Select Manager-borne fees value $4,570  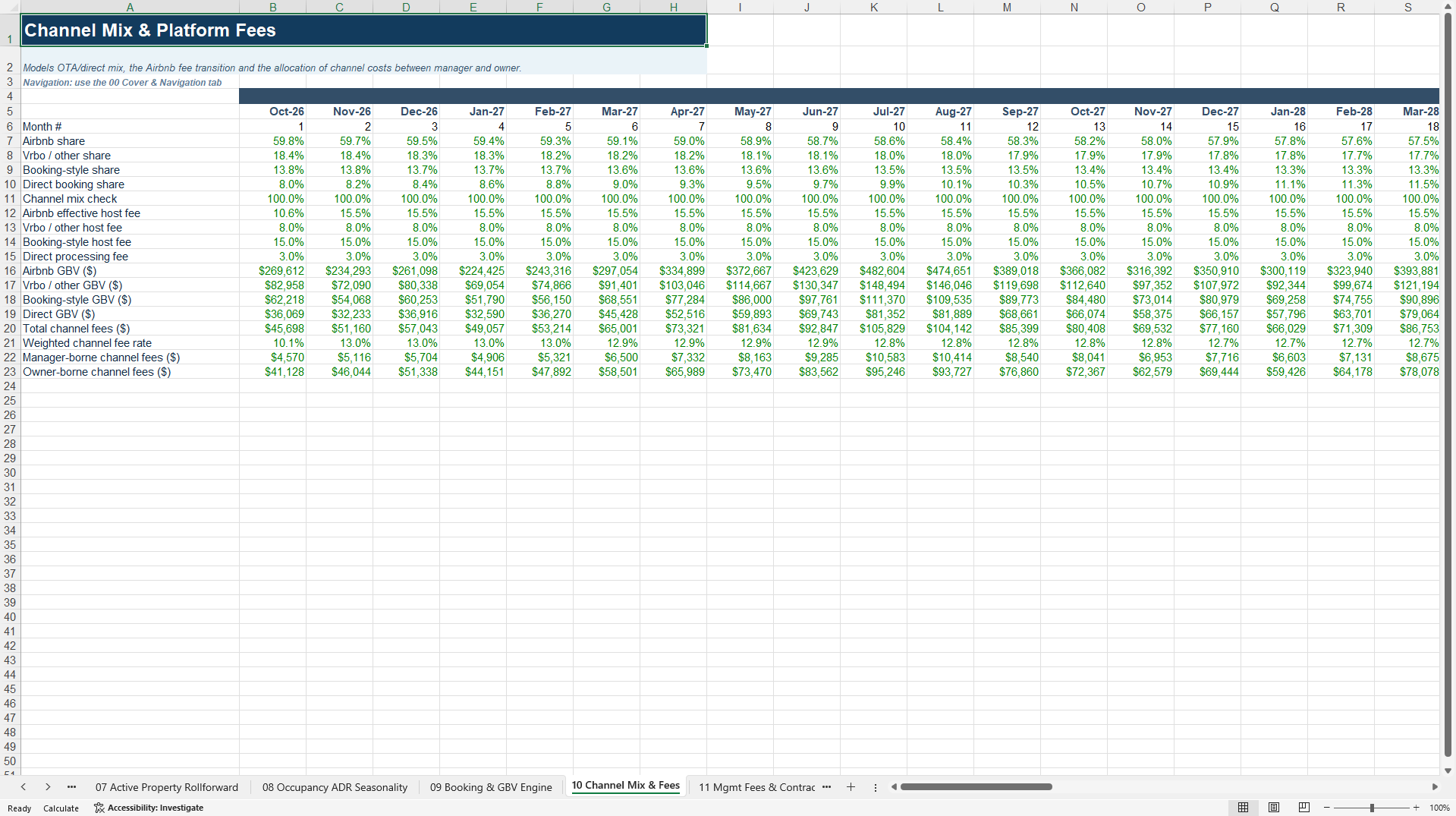click(273, 358)
